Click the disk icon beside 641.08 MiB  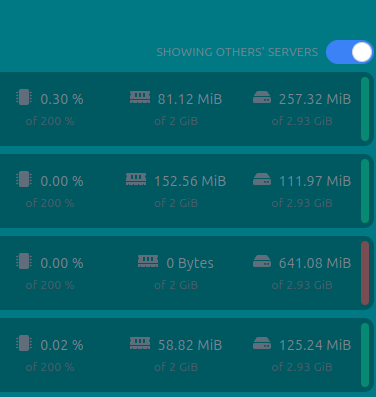click(x=262, y=261)
